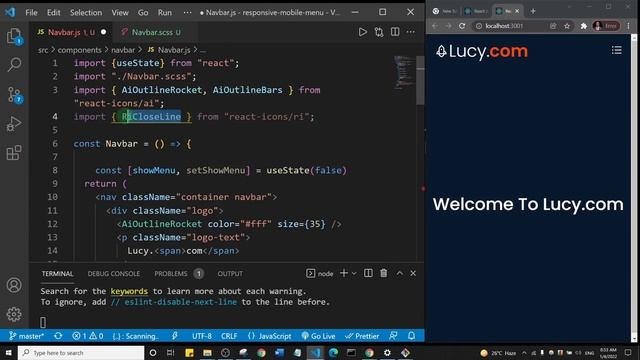
Task: Change end of line sequence CRLF
Action: (229, 336)
